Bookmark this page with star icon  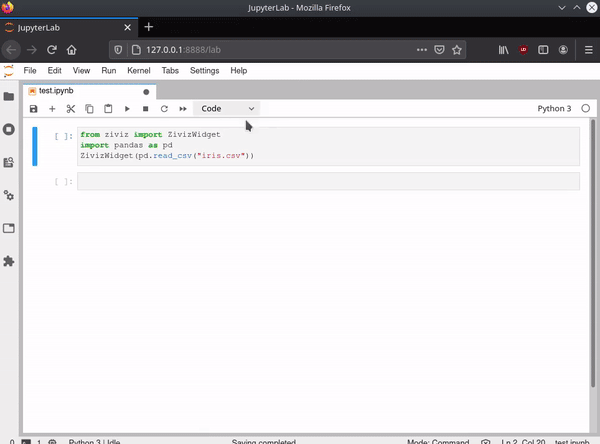[x=457, y=50]
